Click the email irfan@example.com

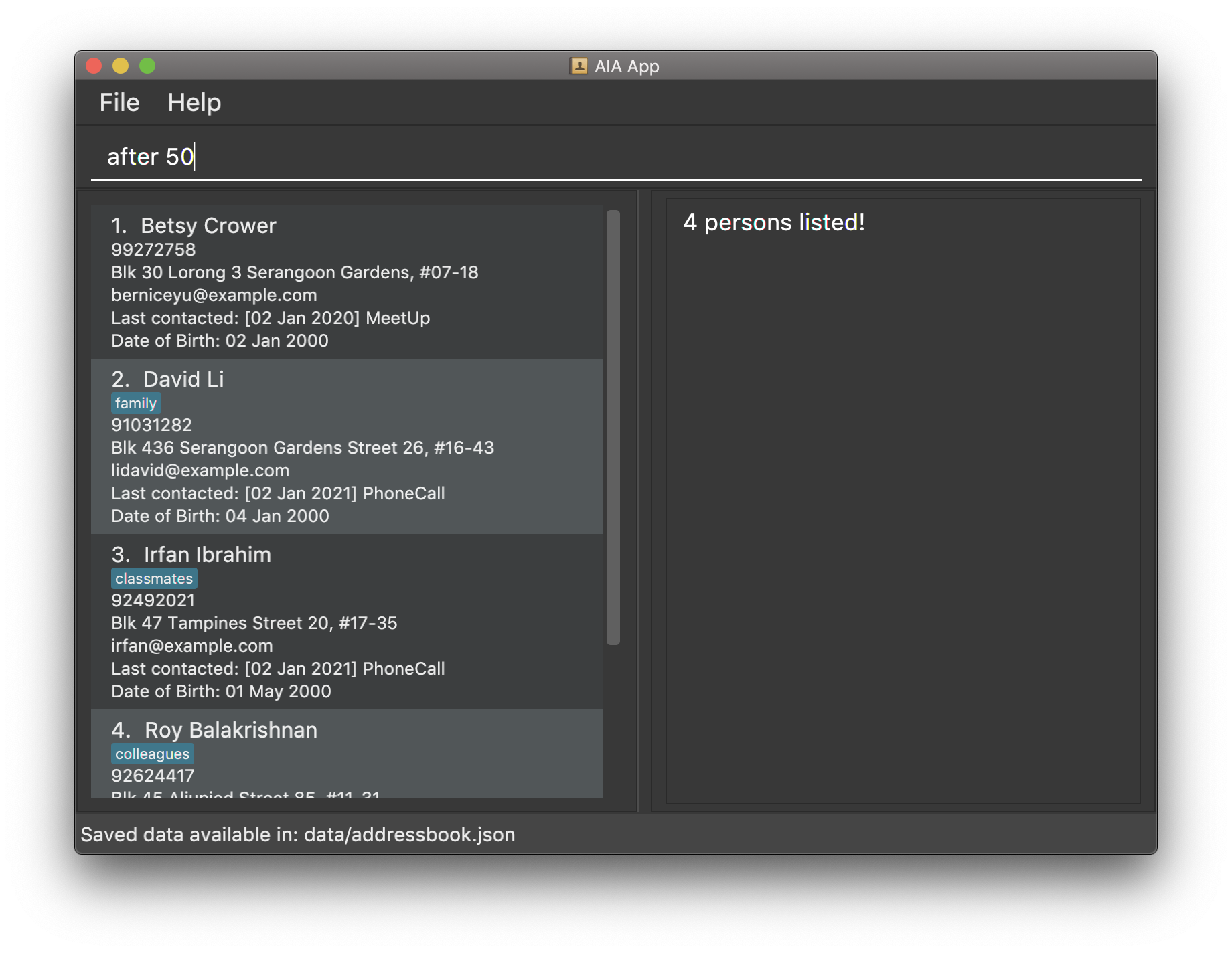[192, 646]
